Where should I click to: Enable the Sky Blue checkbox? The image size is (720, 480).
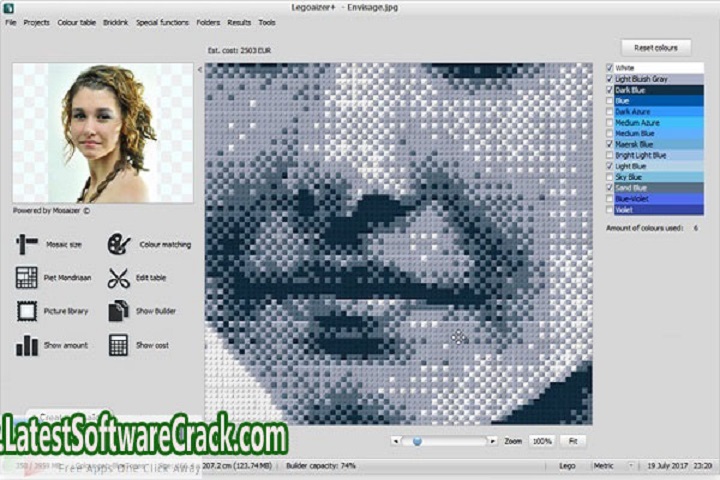click(x=610, y=177)
